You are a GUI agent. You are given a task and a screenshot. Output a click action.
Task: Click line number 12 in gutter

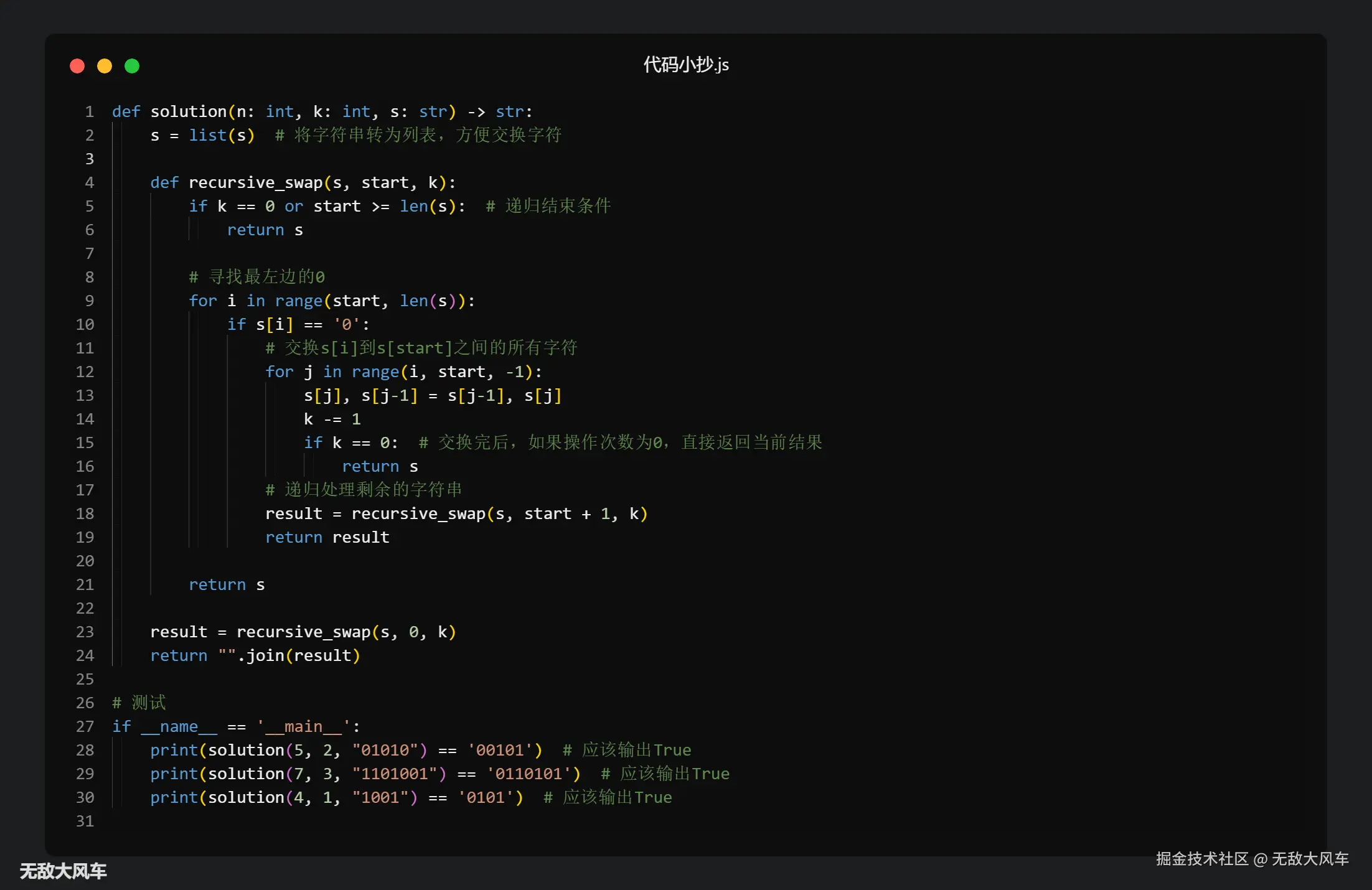tap(85, 372)
